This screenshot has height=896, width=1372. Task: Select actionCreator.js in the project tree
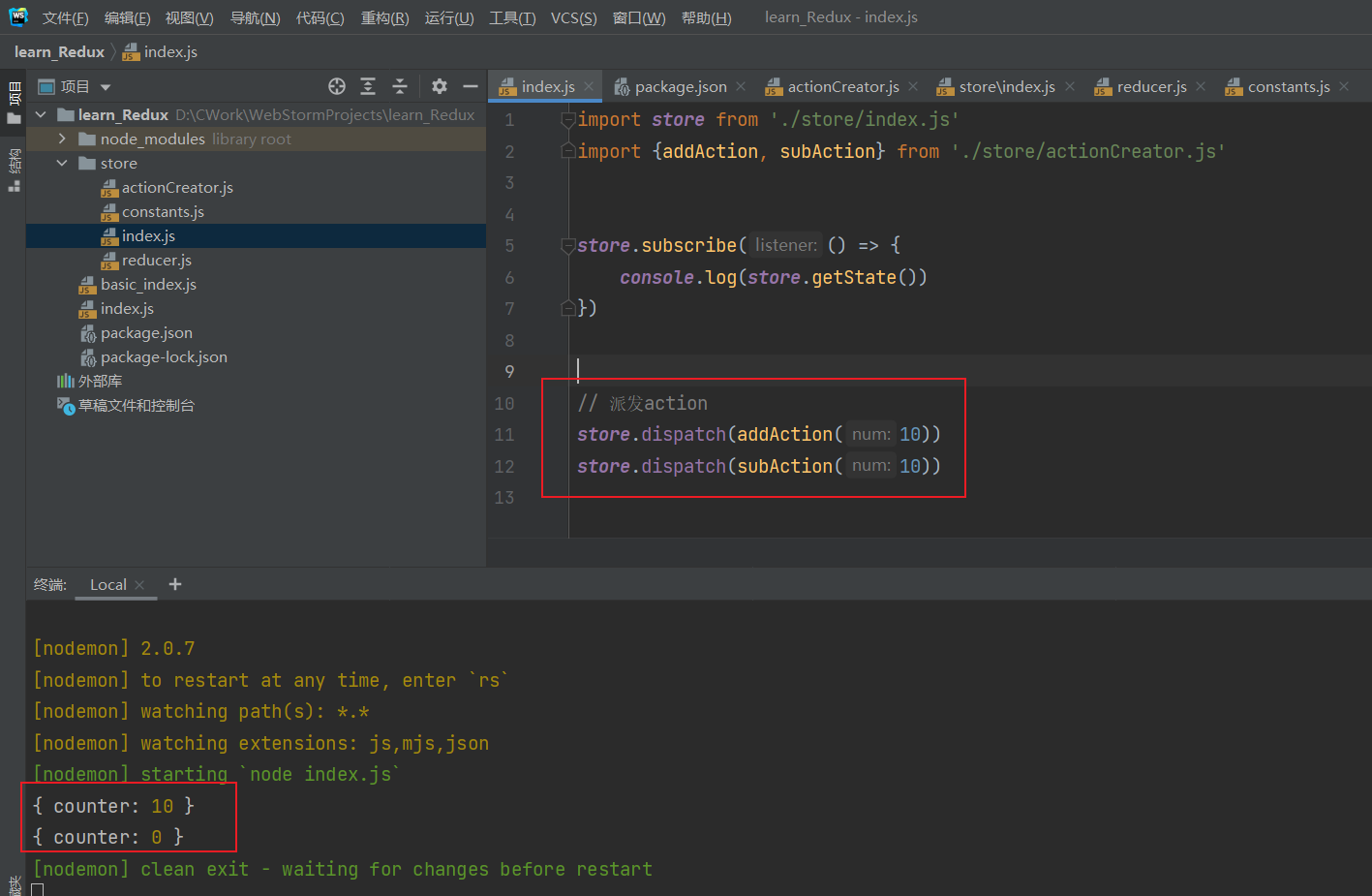click(177, 187)
